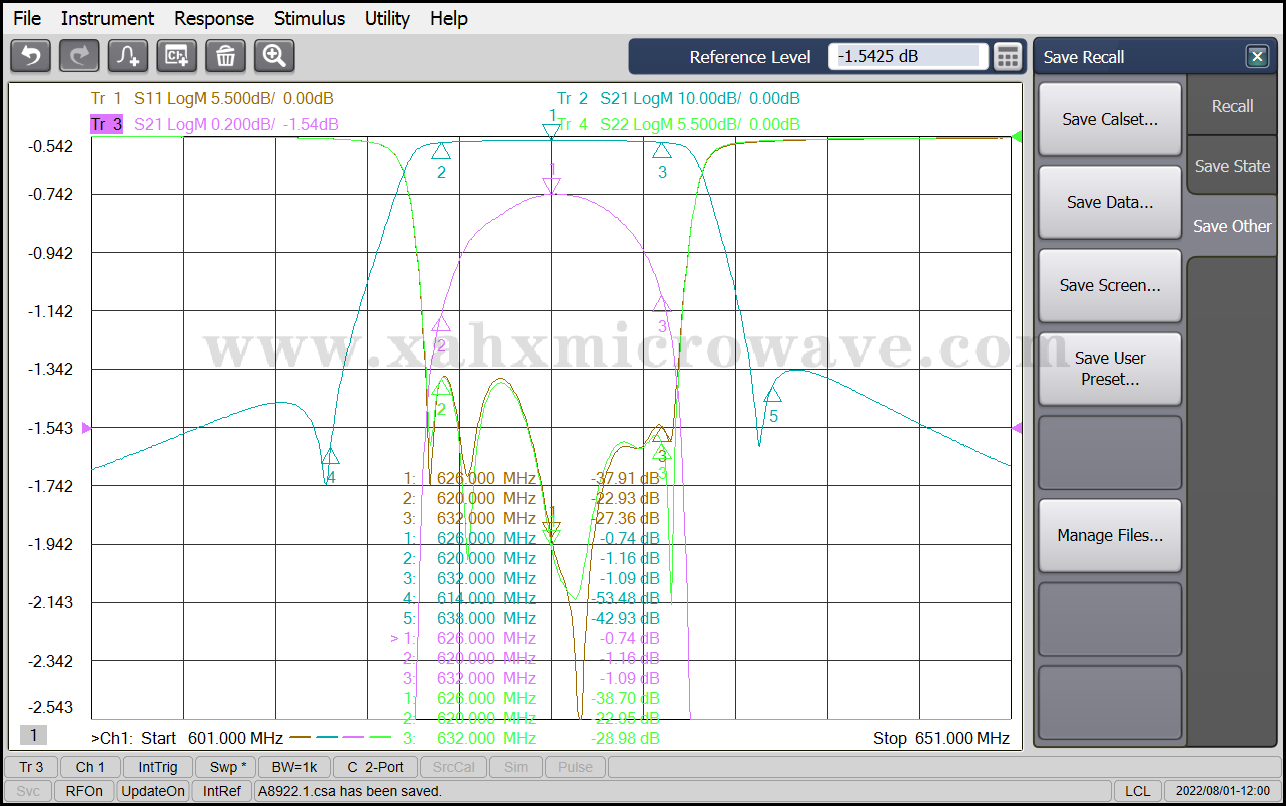
Task: Click the Redo toolbar icon
Action: tap(79, 56)
